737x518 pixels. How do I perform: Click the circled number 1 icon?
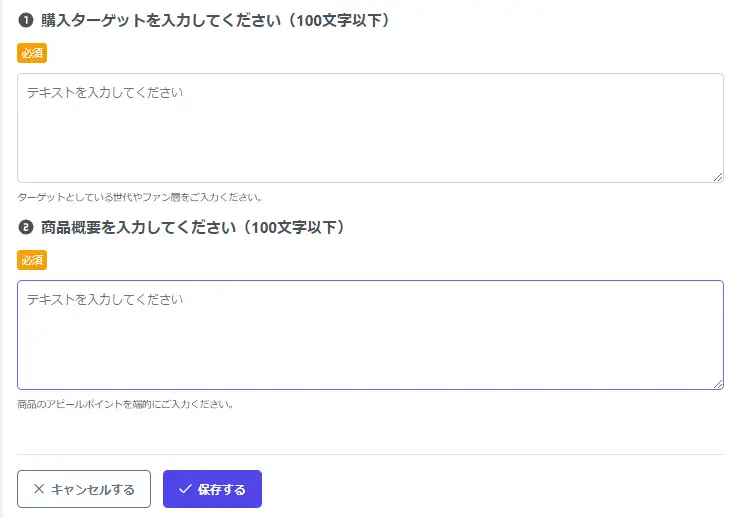click(x=25, y=20)
